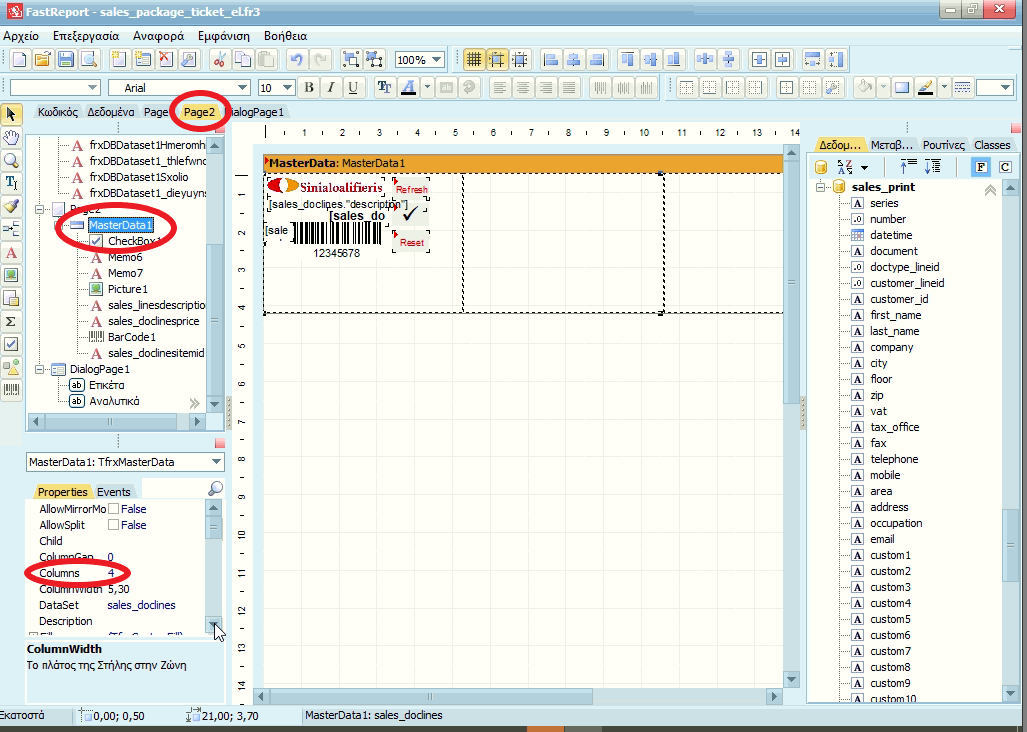Choose the Picture object tool
This screenshot has width=1027, height=732.
click(x=11, y=276)
